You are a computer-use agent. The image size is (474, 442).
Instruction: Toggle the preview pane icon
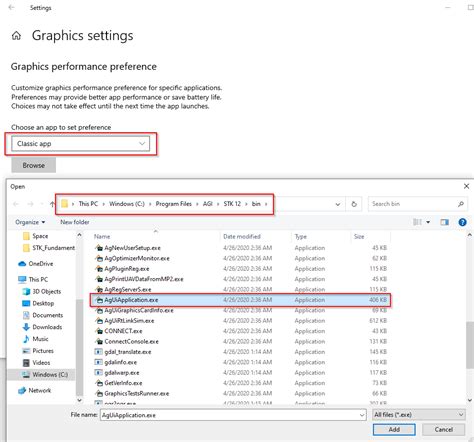(444, 222)
